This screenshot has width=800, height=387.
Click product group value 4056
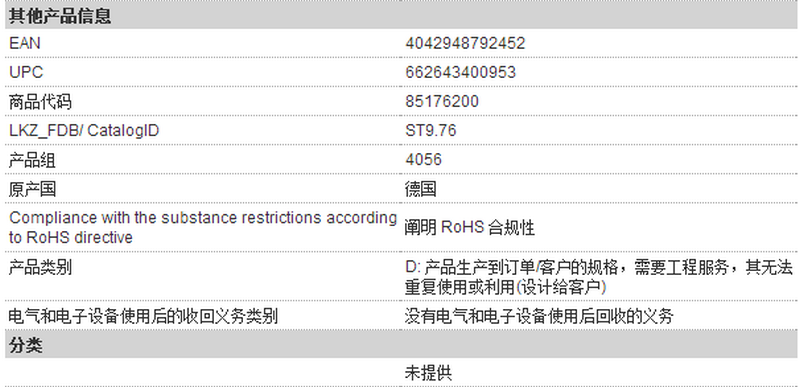point(423,160)
